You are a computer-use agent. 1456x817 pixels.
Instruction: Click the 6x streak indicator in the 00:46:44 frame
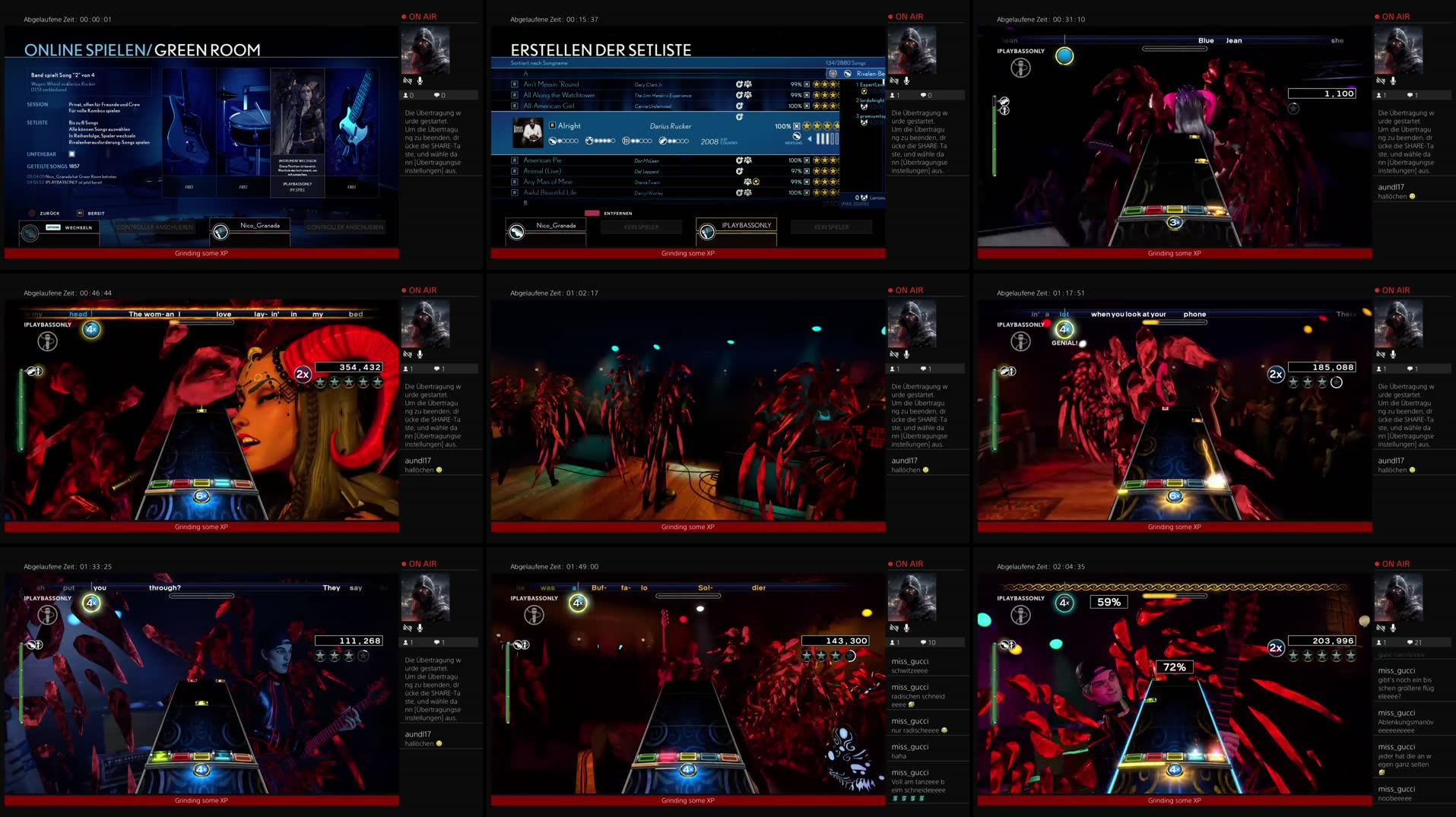pos(201,496)
